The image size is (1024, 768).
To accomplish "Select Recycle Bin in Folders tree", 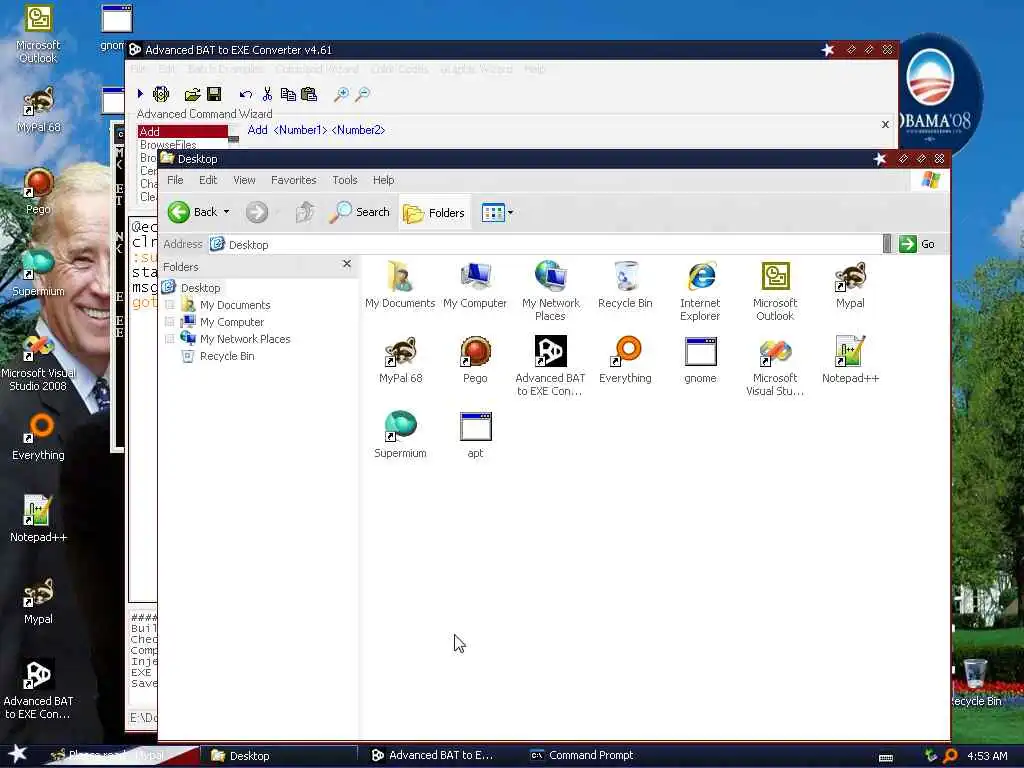I will [x=227, y=356].
